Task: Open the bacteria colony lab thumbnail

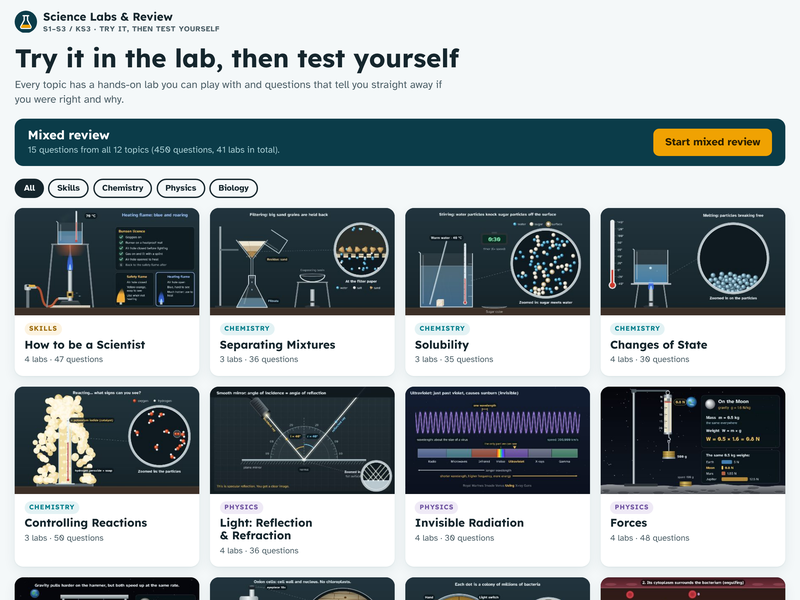Action: pos(497,589)
